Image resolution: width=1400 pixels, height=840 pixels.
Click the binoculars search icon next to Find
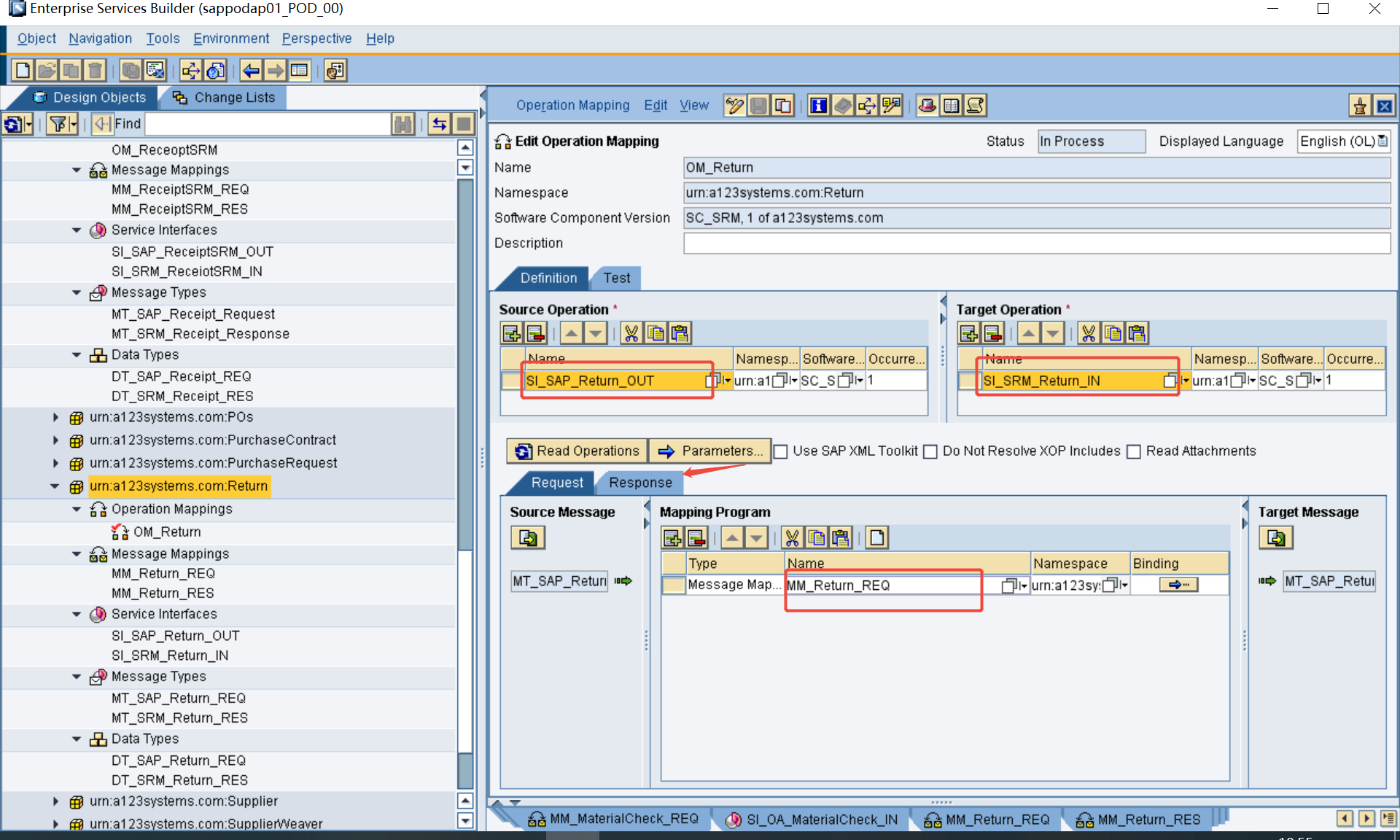pos(402,124)
